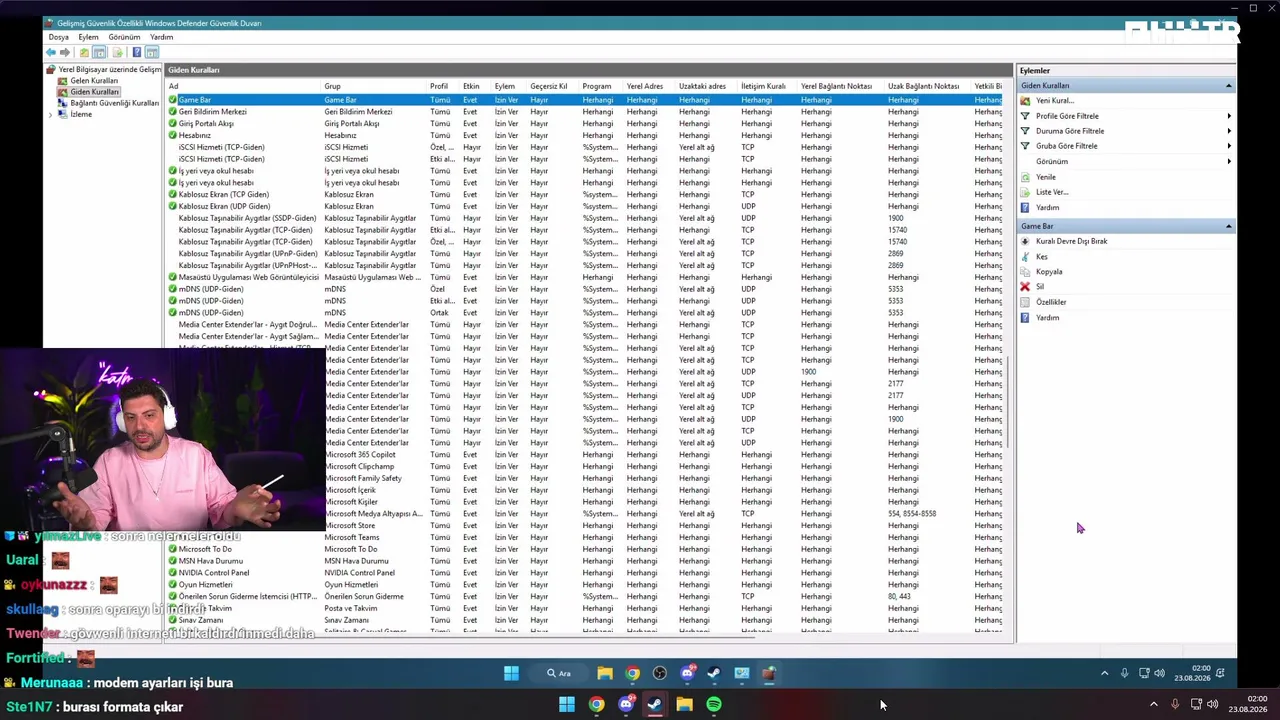Show hidden icons in the inner system tray
This screenshot has width=1280, height=720.
[1104, 673]
